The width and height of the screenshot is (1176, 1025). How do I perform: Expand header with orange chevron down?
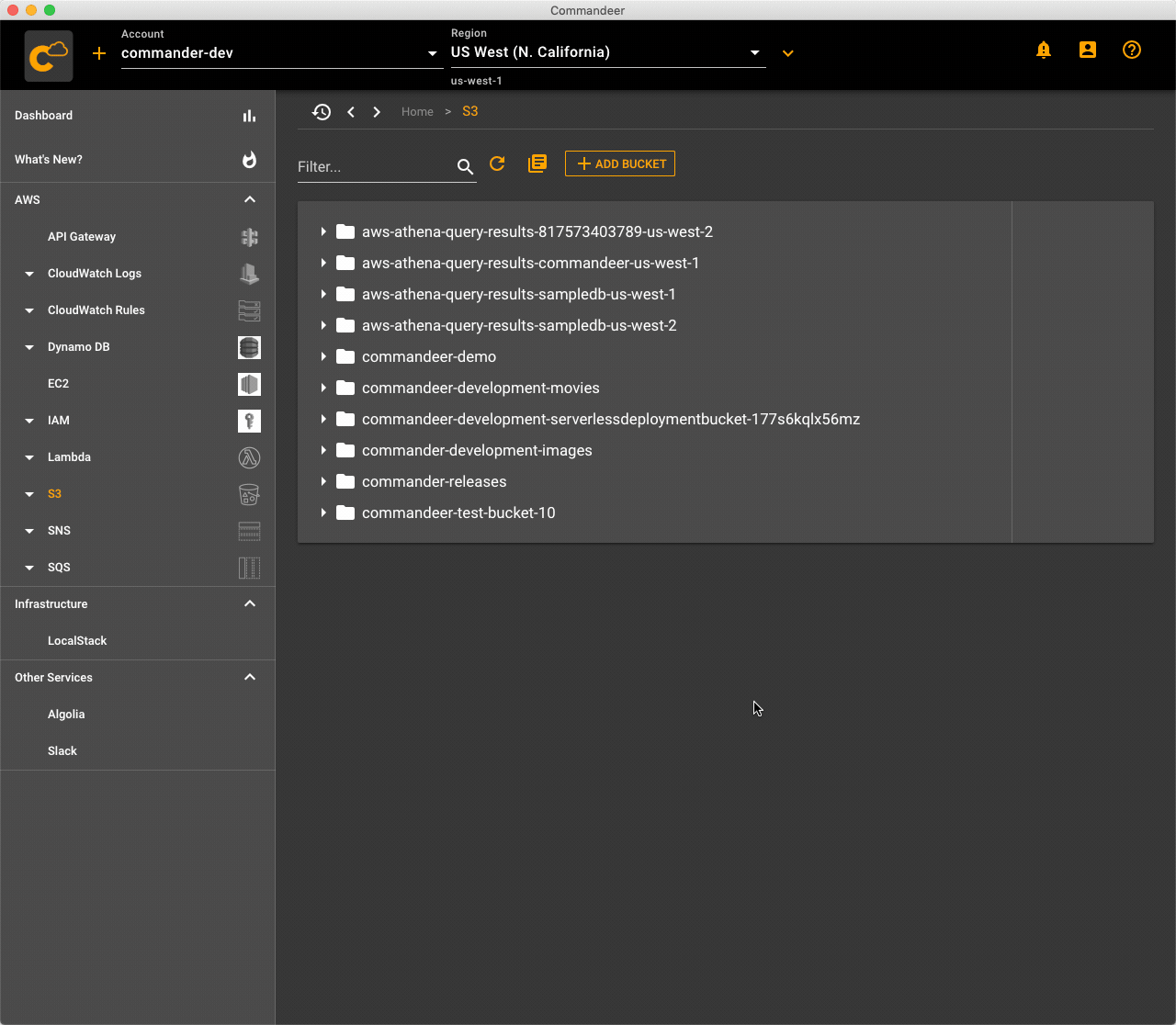coord(787,53)
